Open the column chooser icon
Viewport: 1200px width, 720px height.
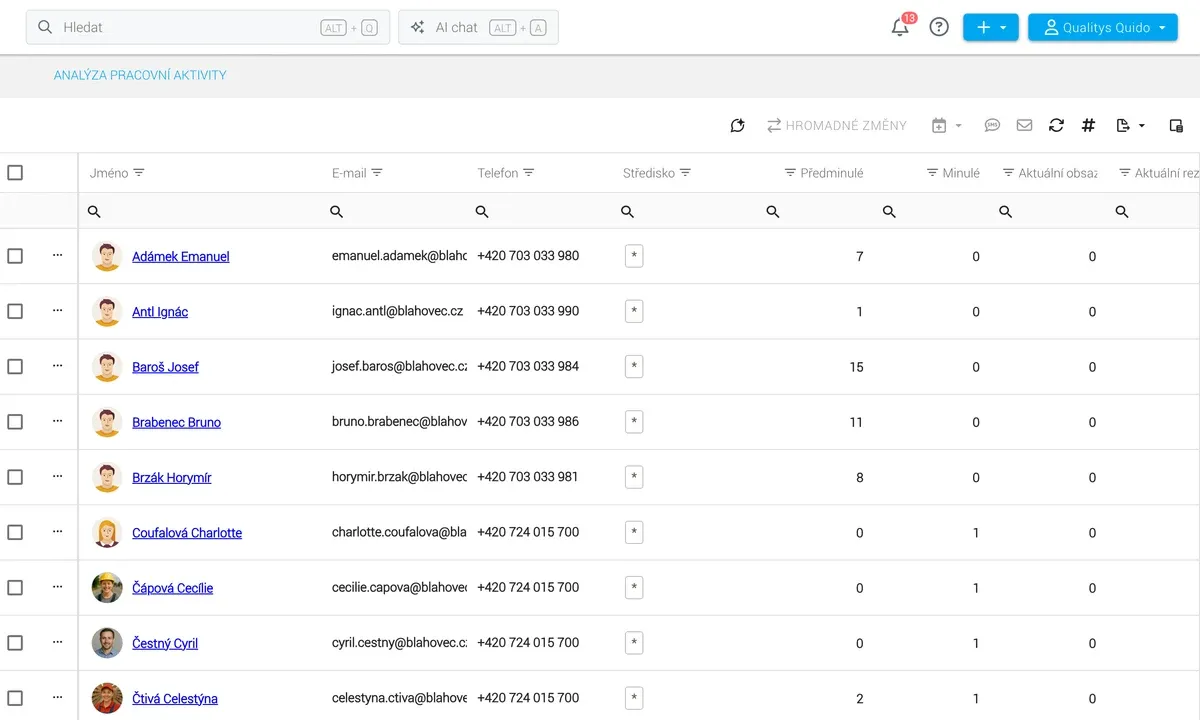(x=1176, y=126)
